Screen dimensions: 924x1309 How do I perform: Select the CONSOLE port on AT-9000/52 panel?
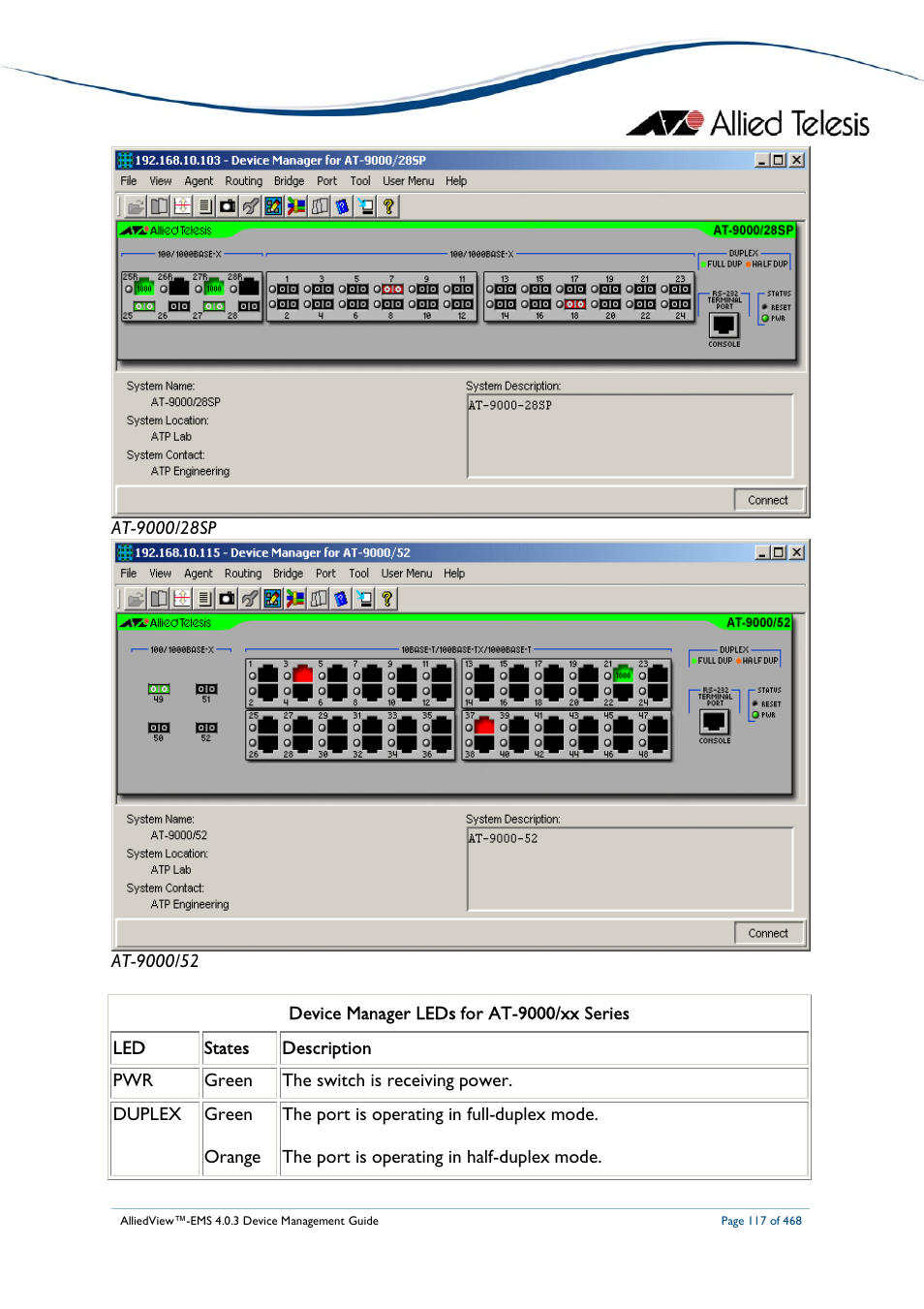click(715, 722)
